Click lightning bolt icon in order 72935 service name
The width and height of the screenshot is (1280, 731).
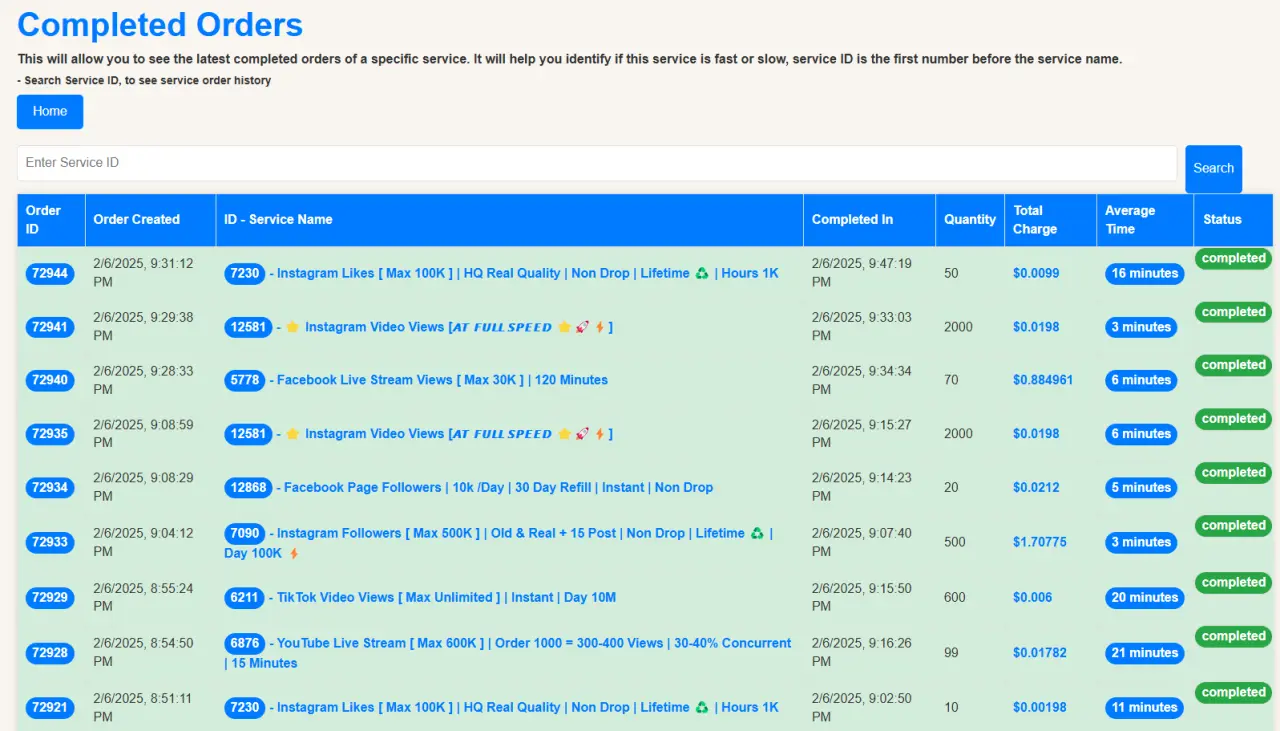(599, 434)
